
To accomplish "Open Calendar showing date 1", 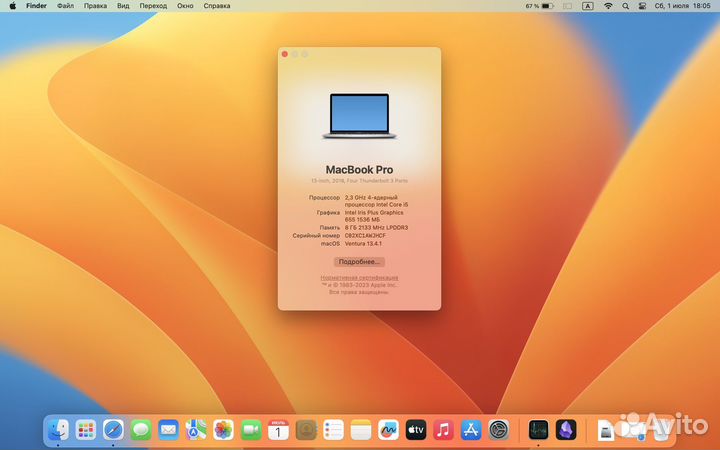I will (278, 430).
